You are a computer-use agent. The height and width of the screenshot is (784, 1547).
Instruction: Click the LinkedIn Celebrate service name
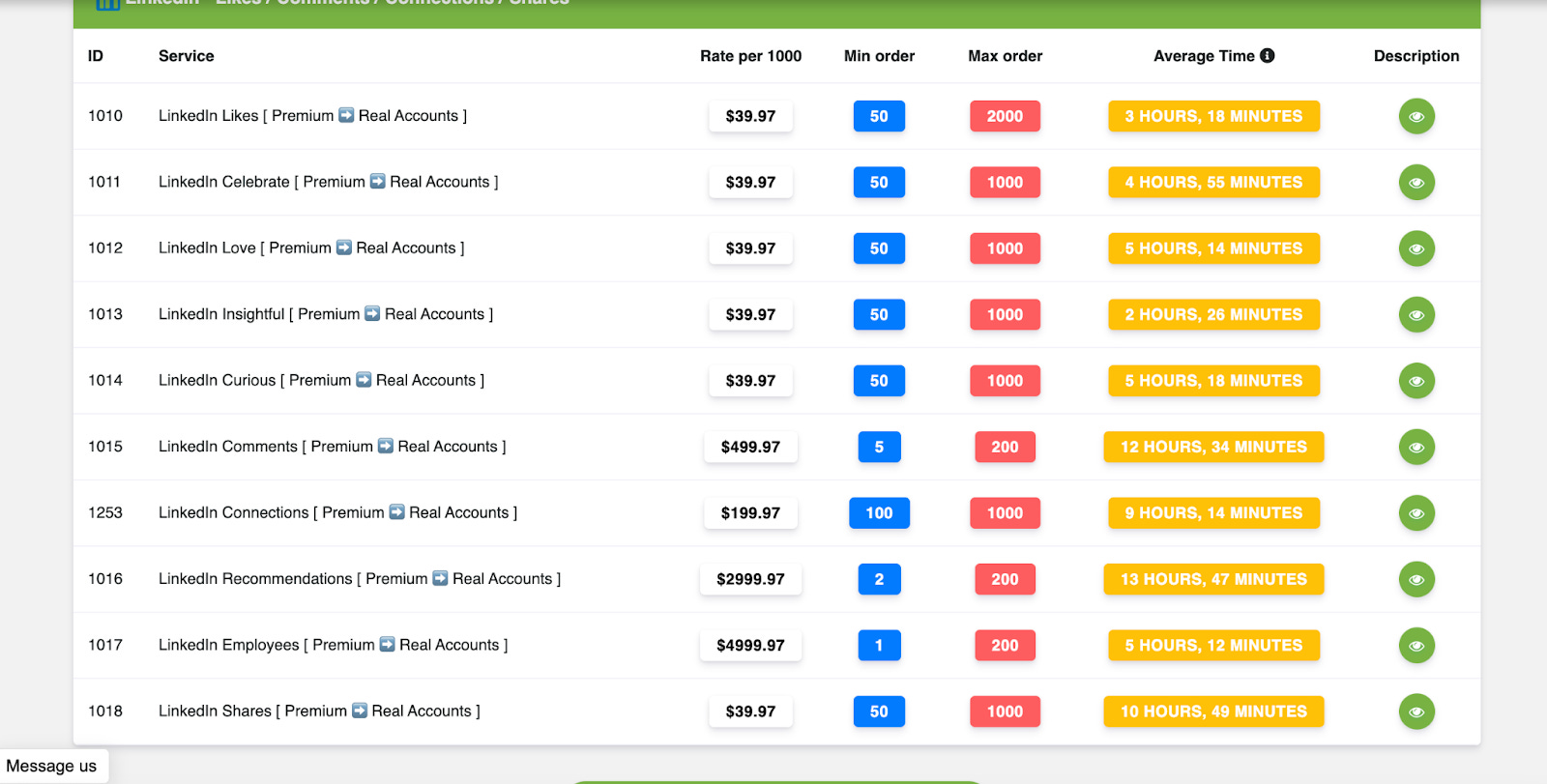[329, 182]
